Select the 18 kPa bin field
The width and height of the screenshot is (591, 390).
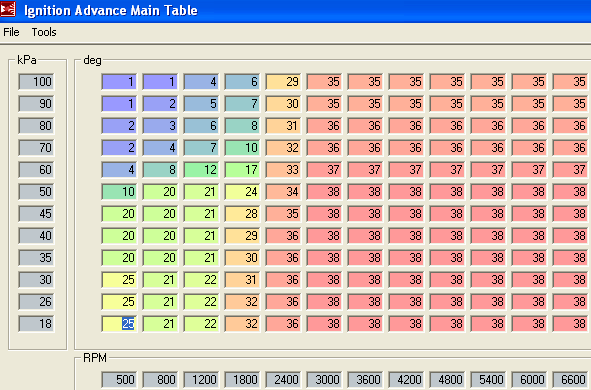(36, 324)
